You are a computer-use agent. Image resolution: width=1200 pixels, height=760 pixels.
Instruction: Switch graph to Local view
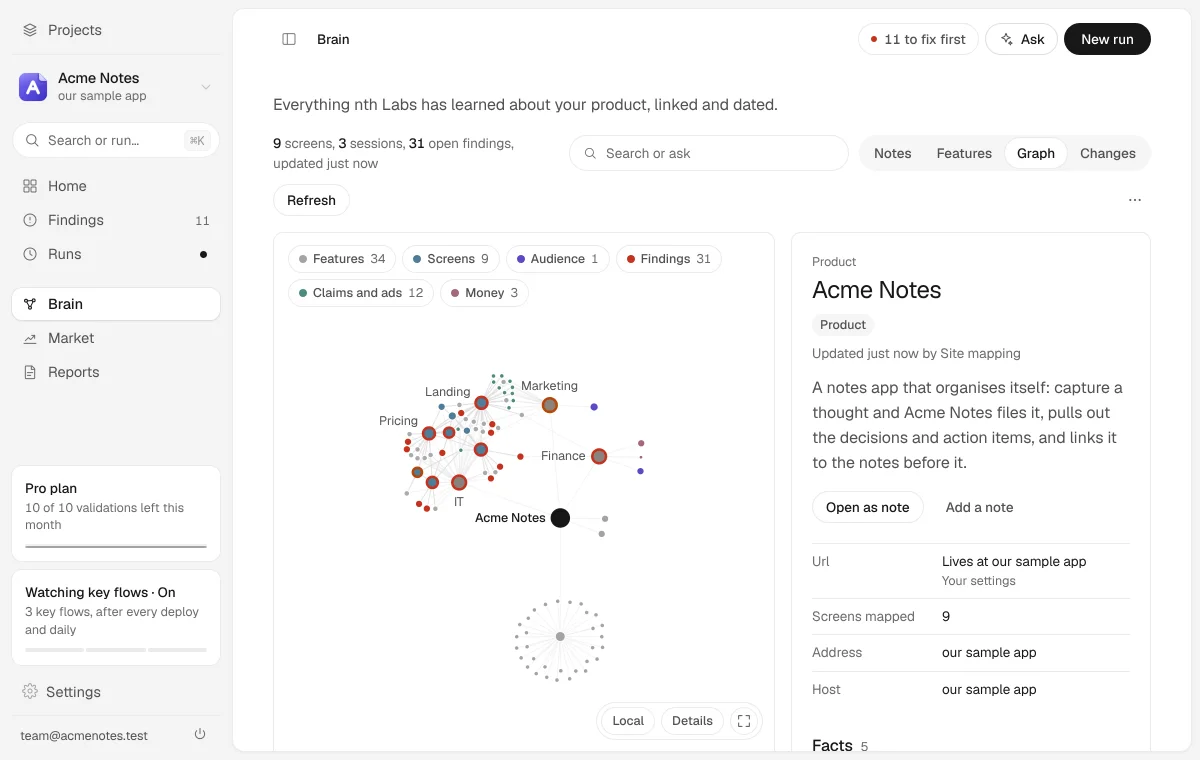point(628,721)
